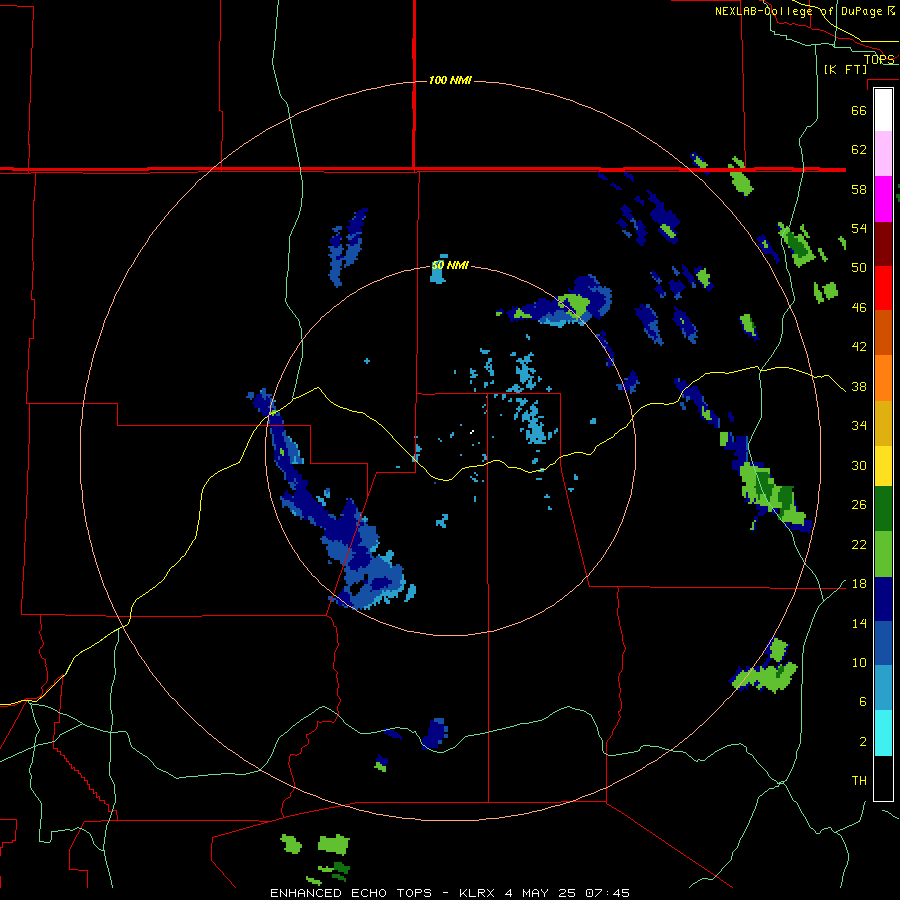
Task: Click the "[K FT]" units label
Action: (x=845, y=69)
